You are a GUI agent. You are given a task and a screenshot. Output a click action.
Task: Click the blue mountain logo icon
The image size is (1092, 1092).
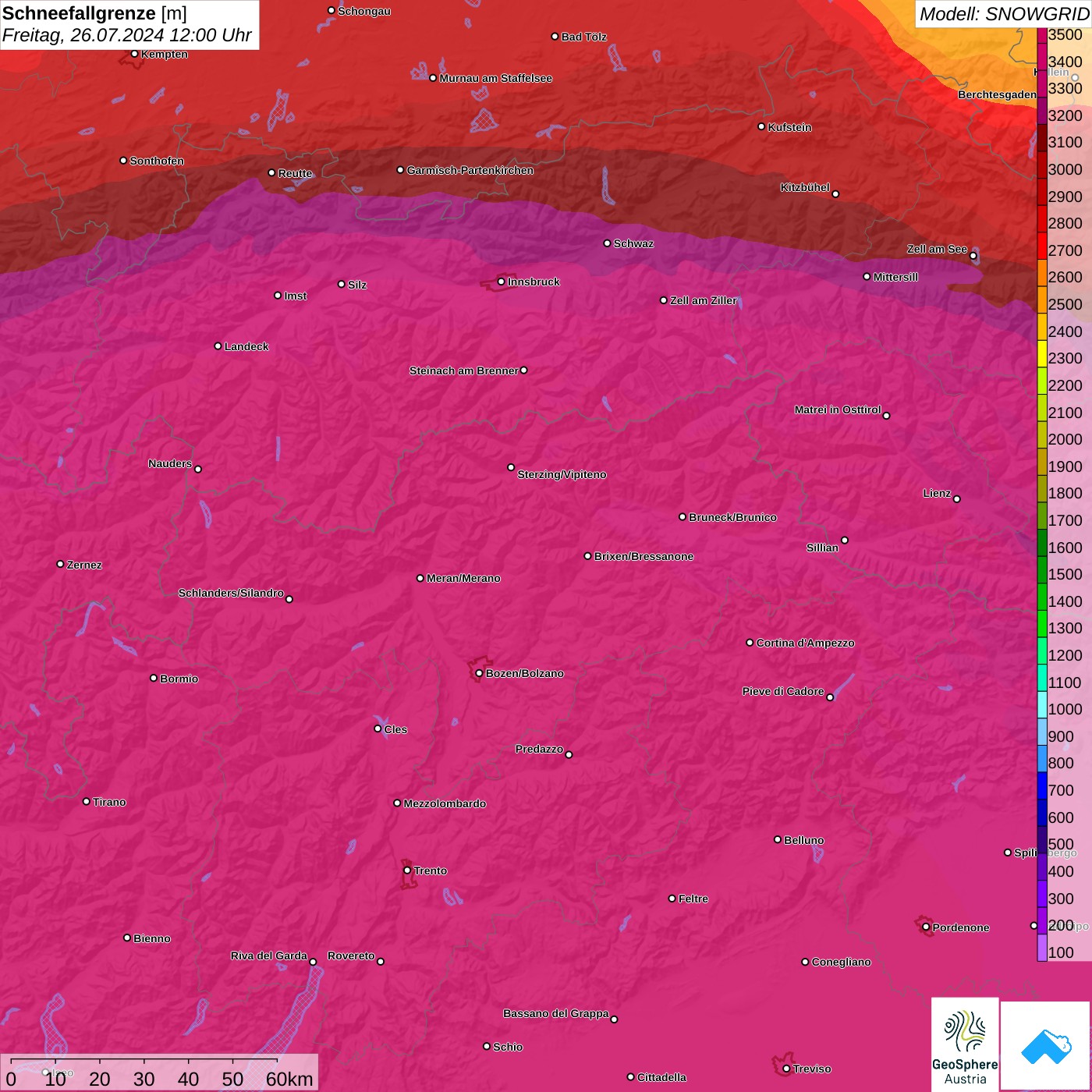[1045, 1046]
